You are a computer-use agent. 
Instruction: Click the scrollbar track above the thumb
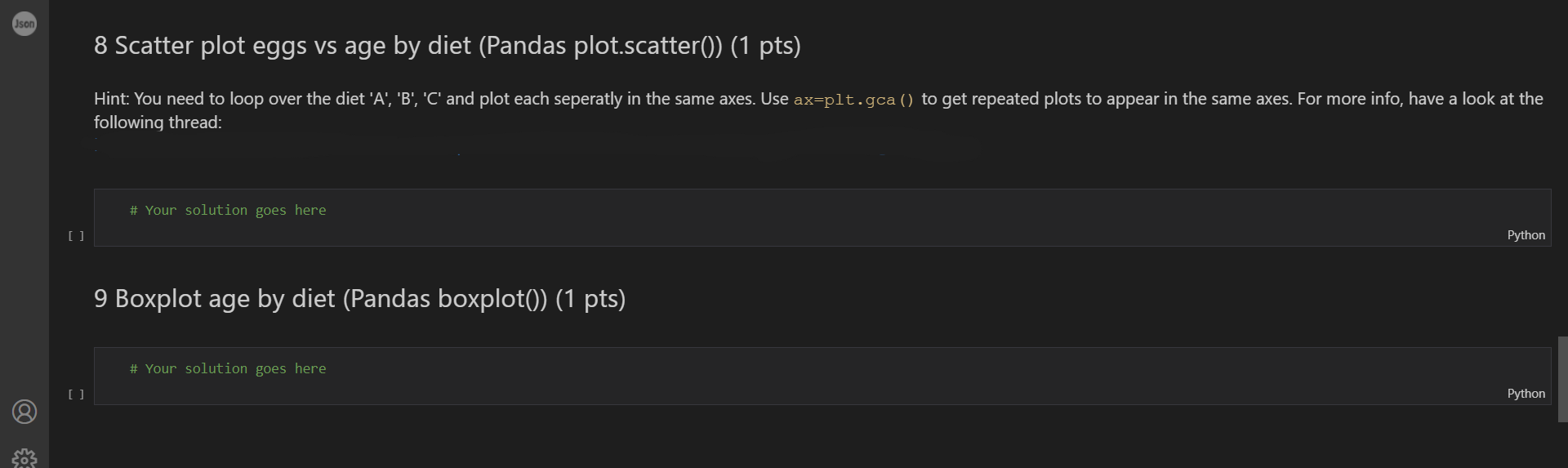(1562, 163)
